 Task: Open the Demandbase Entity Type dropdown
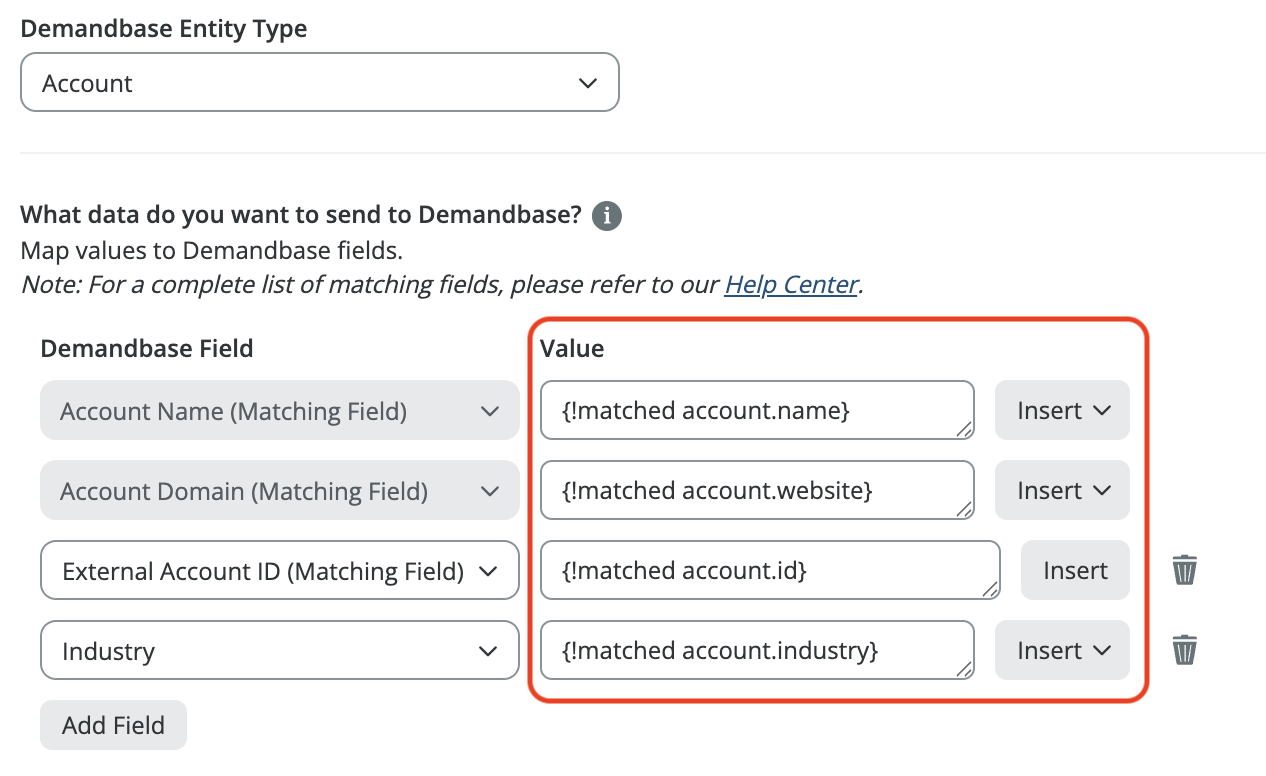pyautogui.click(x=320, y=83)
